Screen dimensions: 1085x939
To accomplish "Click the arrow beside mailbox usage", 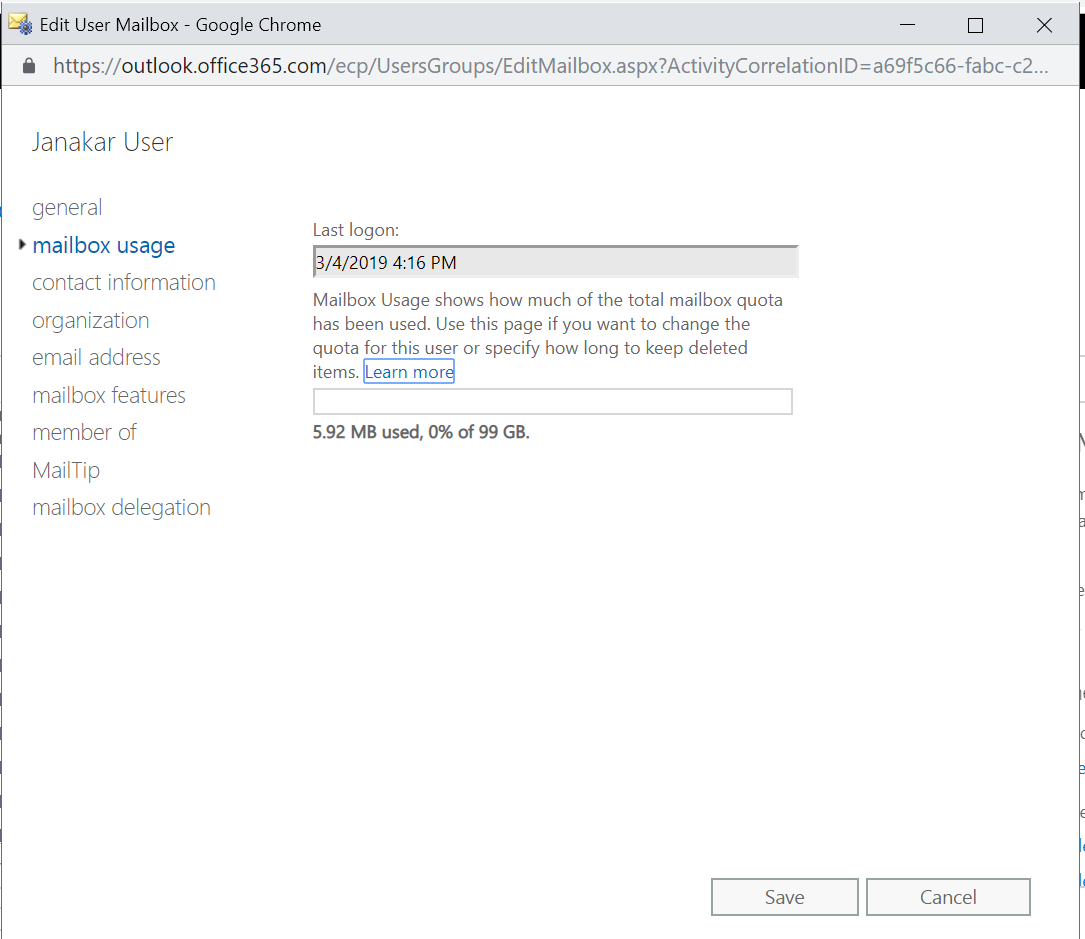I will [22, 244].
